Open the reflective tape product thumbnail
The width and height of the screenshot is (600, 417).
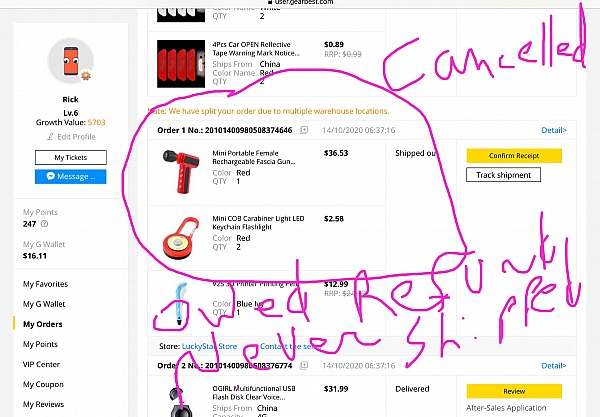pos(181,64)
